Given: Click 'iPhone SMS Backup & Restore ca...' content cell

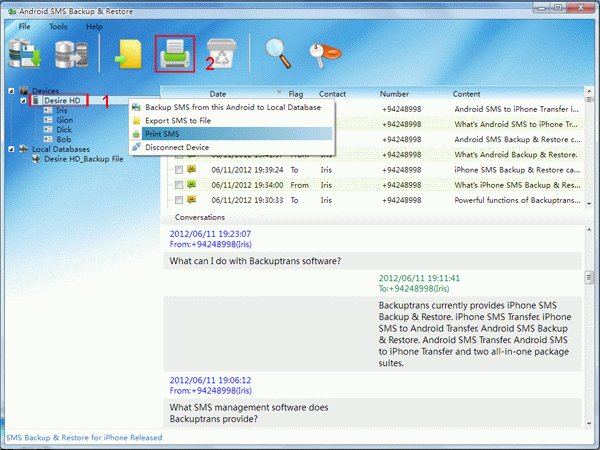Looking at the screenshot, I should (517, 170).
